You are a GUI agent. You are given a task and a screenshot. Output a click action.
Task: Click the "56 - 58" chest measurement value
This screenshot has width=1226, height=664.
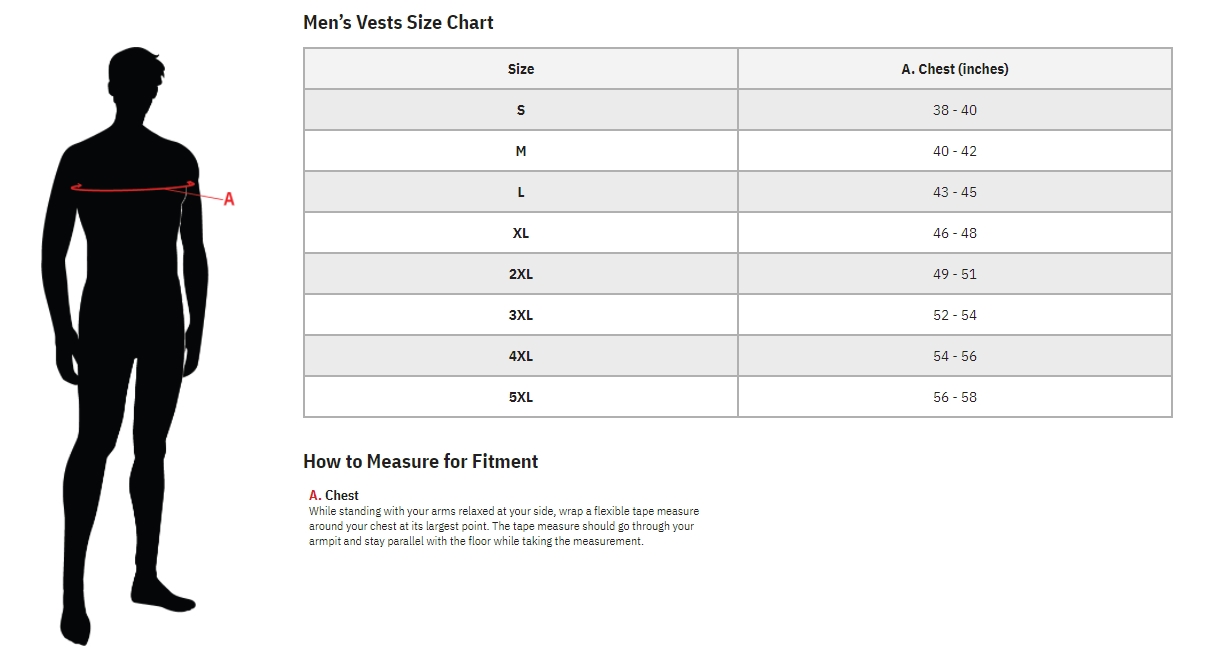pyautogui.click(x=954, y=397)
